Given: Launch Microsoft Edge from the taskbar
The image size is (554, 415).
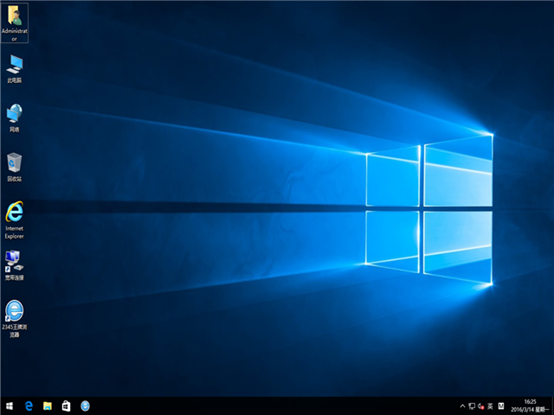Looking at the screenshot, I should click(29, 406).
